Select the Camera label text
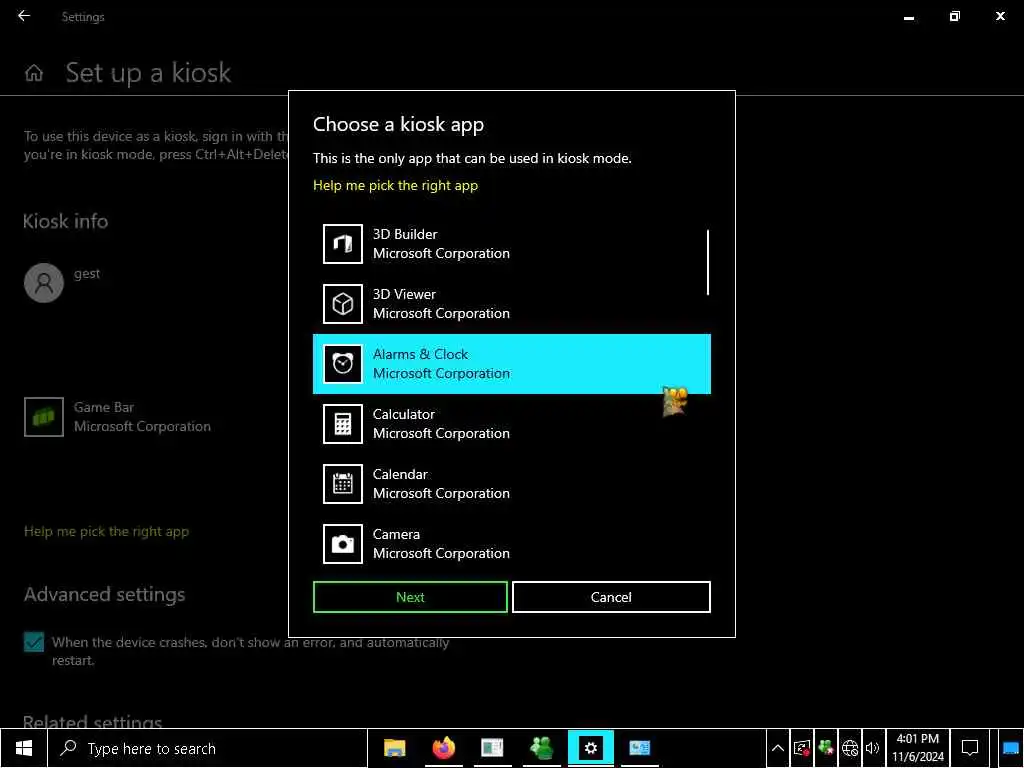 tap(396, 534)
